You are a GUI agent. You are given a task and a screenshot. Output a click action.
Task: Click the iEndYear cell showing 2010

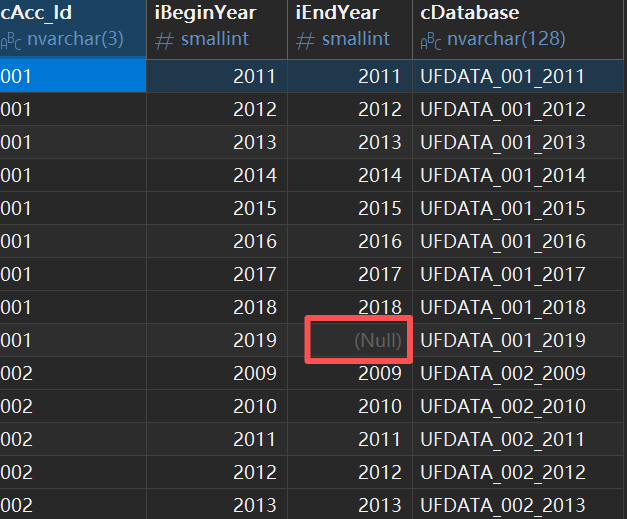click(x=350, y=406)
